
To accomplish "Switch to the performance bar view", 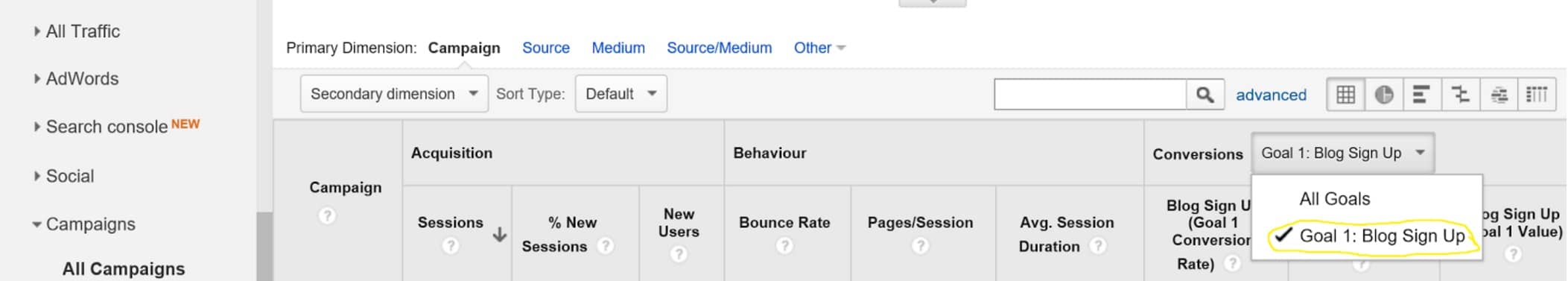I will coord(1421,95).
